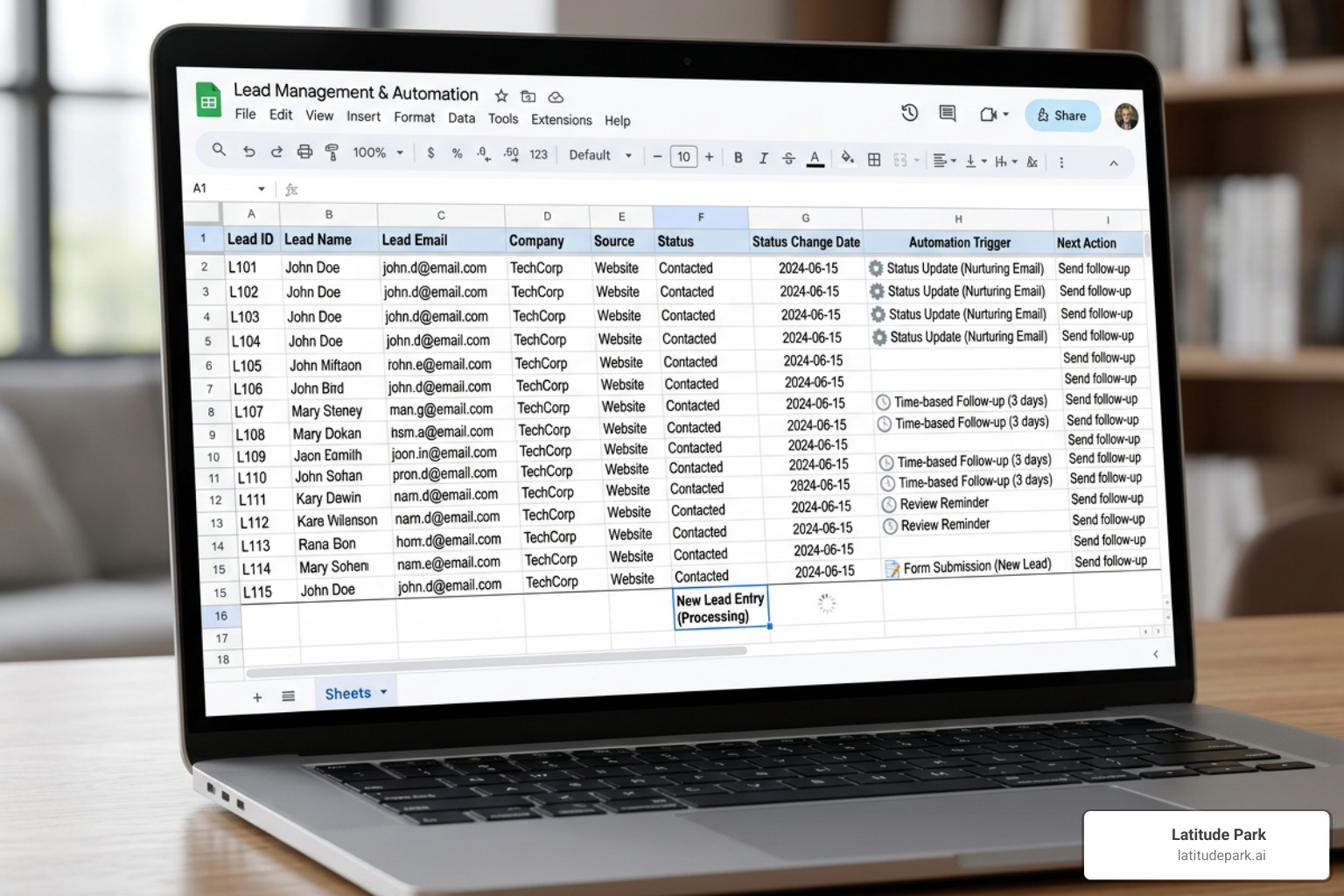1344x896 pixels.
Task: Select column F header
Action: coord(700,216)
